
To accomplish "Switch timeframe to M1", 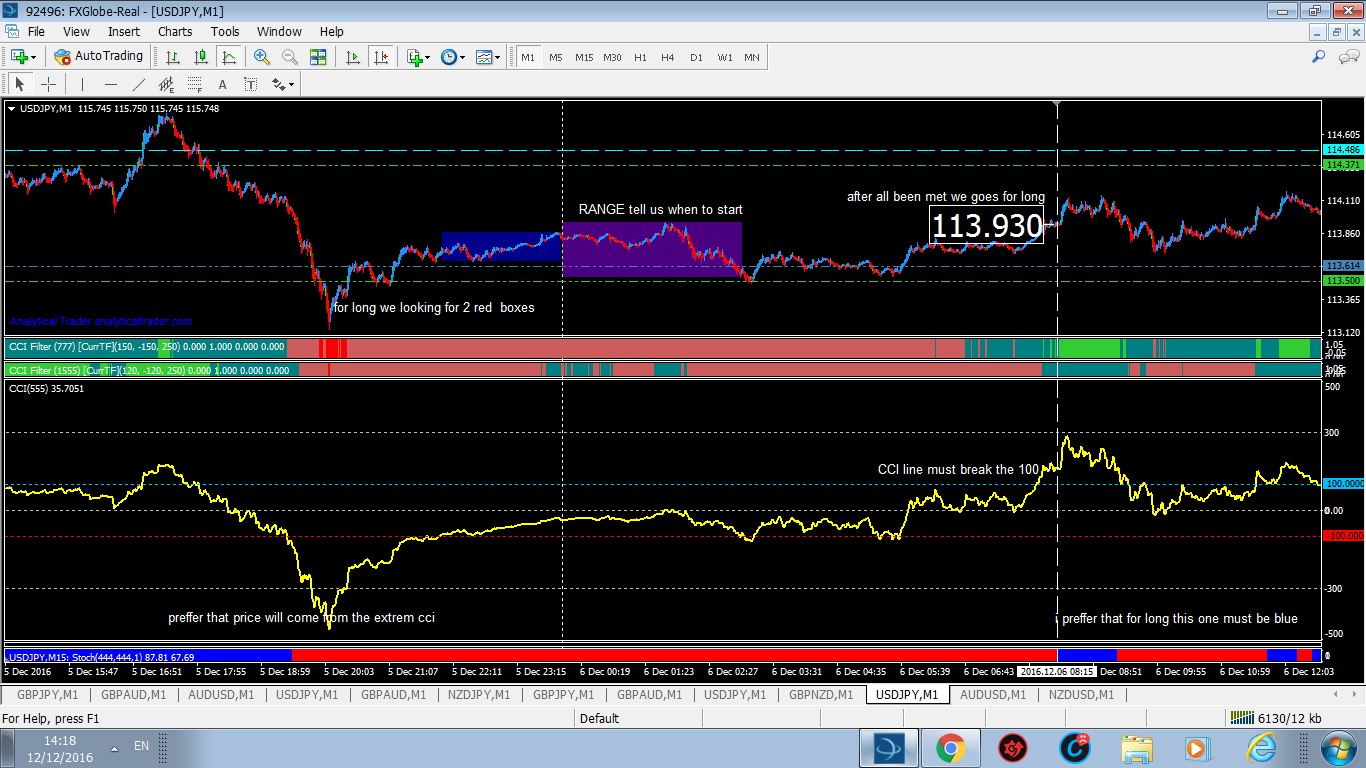I will (528, 57).
